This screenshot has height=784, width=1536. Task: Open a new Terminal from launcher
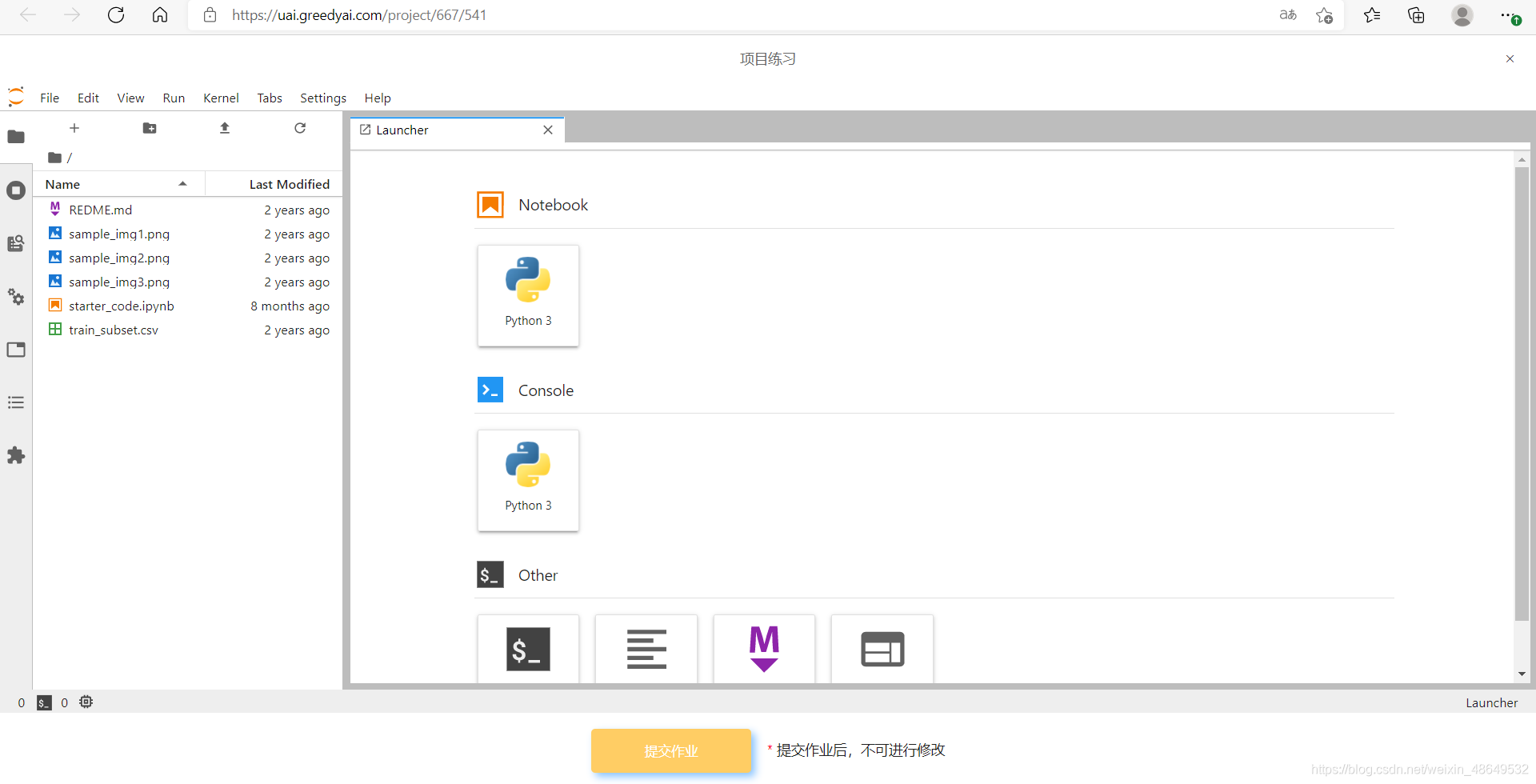(528, 649)
